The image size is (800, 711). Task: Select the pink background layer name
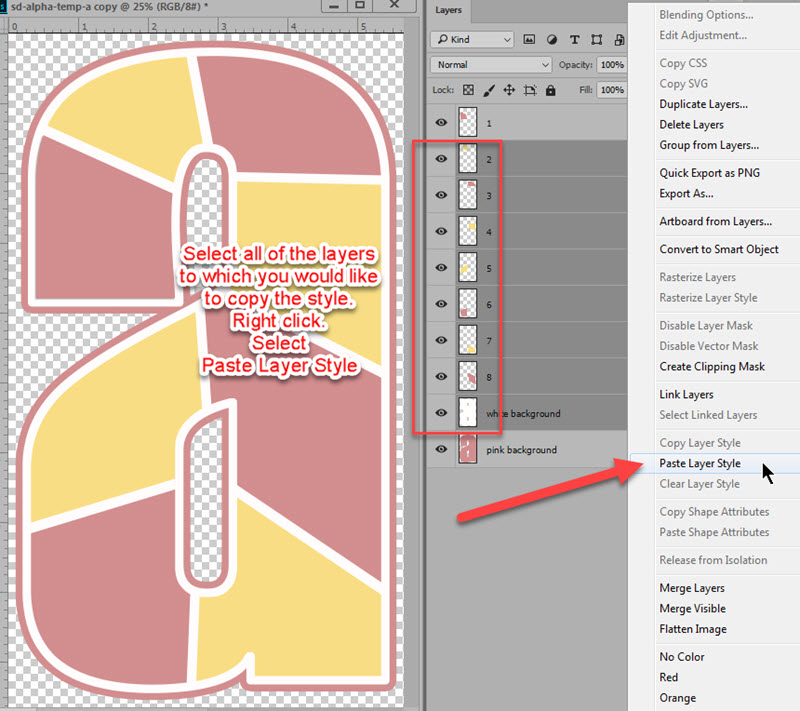[521, 450]
